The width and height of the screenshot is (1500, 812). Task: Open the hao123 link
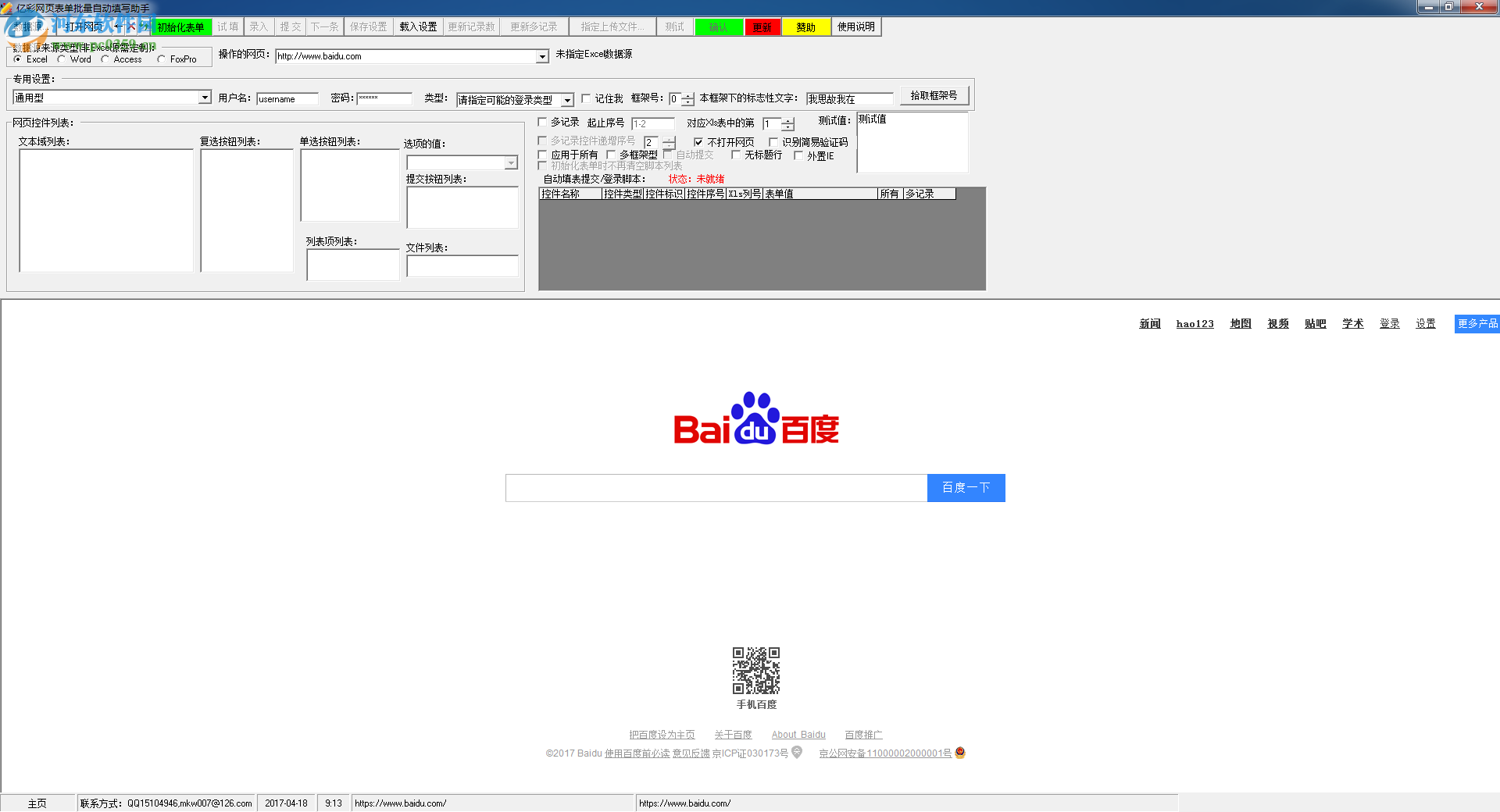coord(1195,323)
